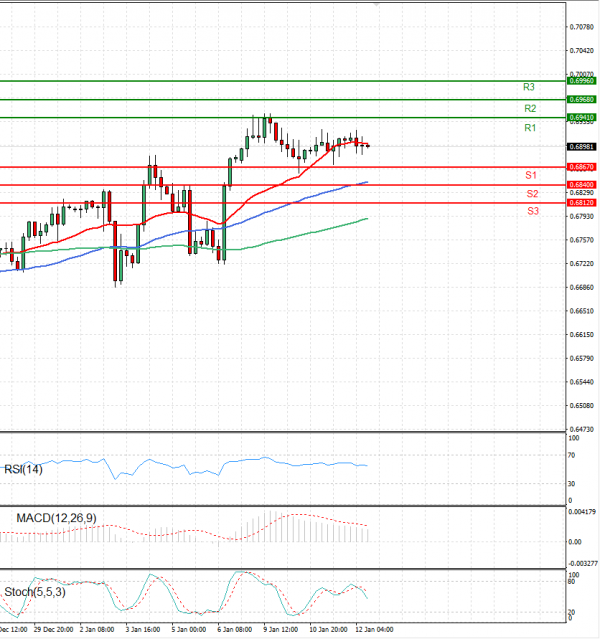Select the red 0.68400 price tag
The image size is (600, 639).
click(x=582, y=185)
